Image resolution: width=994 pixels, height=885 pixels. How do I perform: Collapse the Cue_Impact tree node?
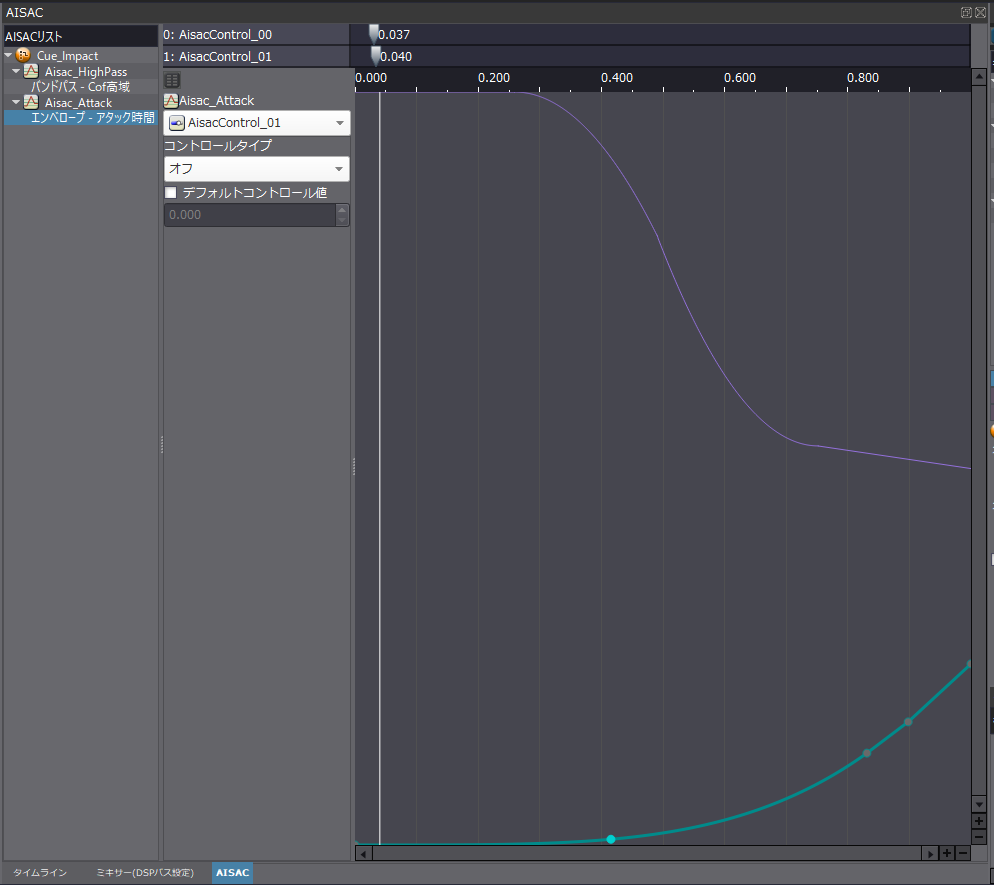coord(8,55)
